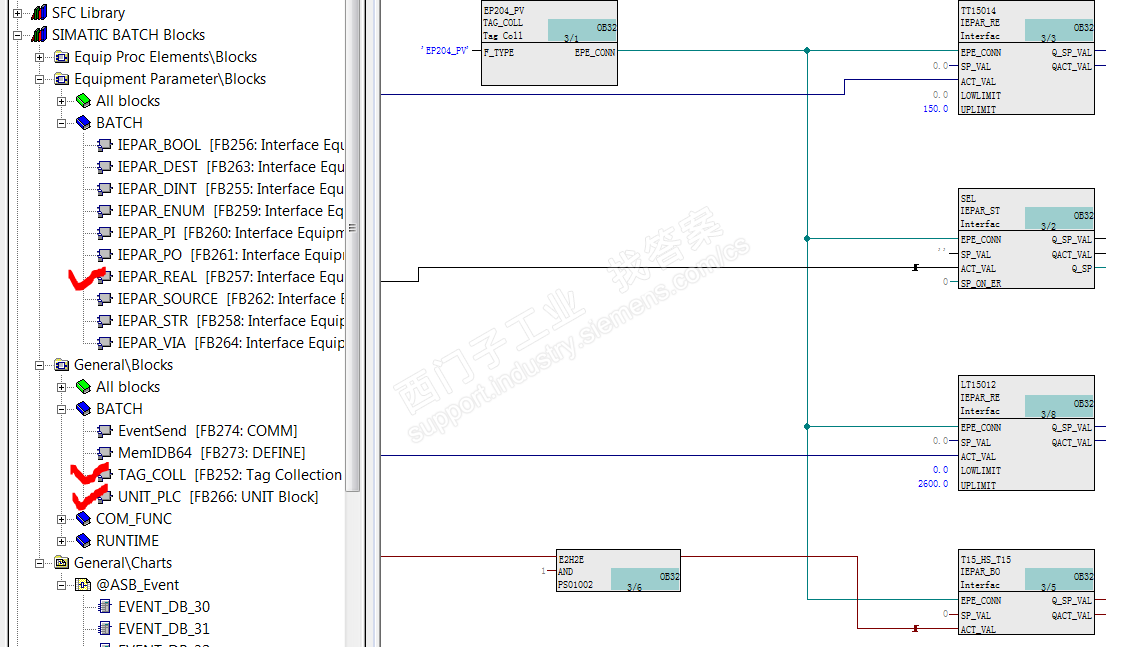Screen dimensions: 1136x647
Task: Select the LT15012 IEPAR_RE block header
Action: pyautogui.click(x=1026, y=397)
